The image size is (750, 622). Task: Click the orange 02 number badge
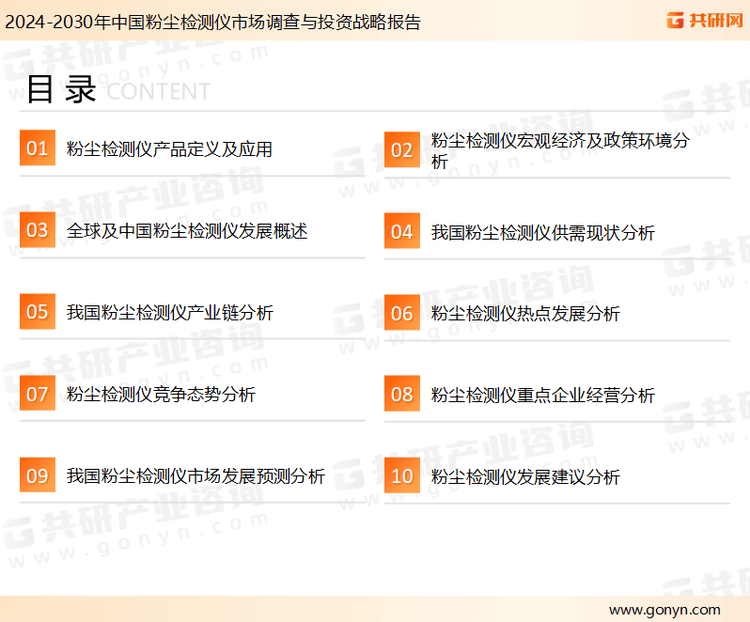click(x=402, y=149)
